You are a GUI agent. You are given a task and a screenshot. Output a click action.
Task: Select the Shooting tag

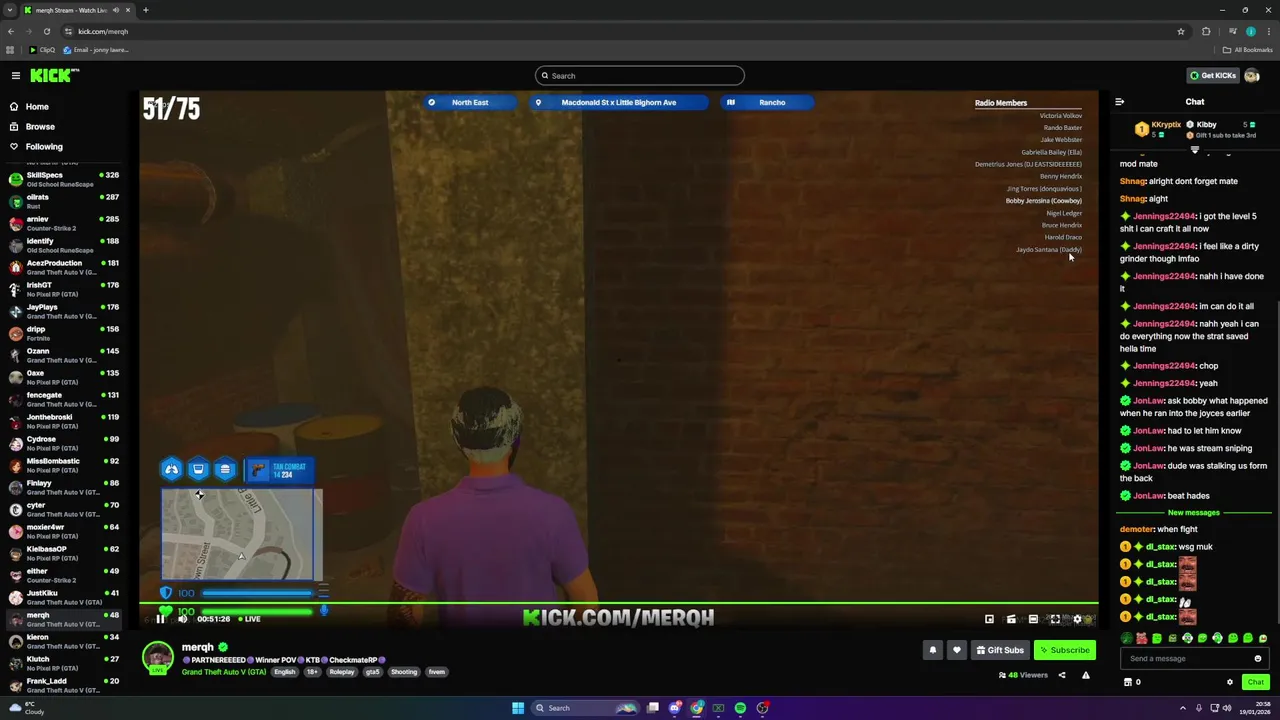pyautogui.click(x=404, y=672)
